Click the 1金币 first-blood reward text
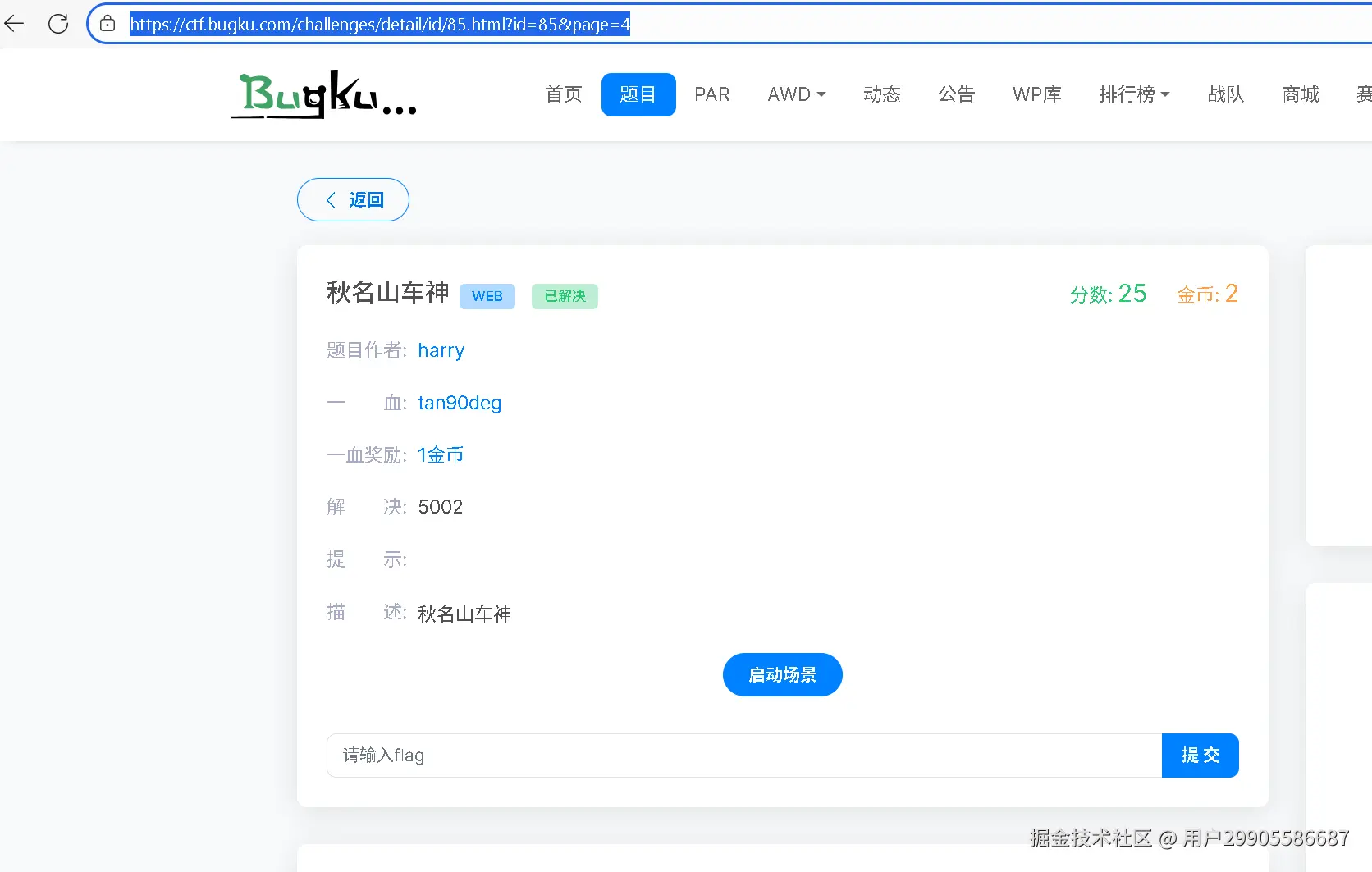Image resolution: width=1372 pixels, height=872 pixels. 441,454
